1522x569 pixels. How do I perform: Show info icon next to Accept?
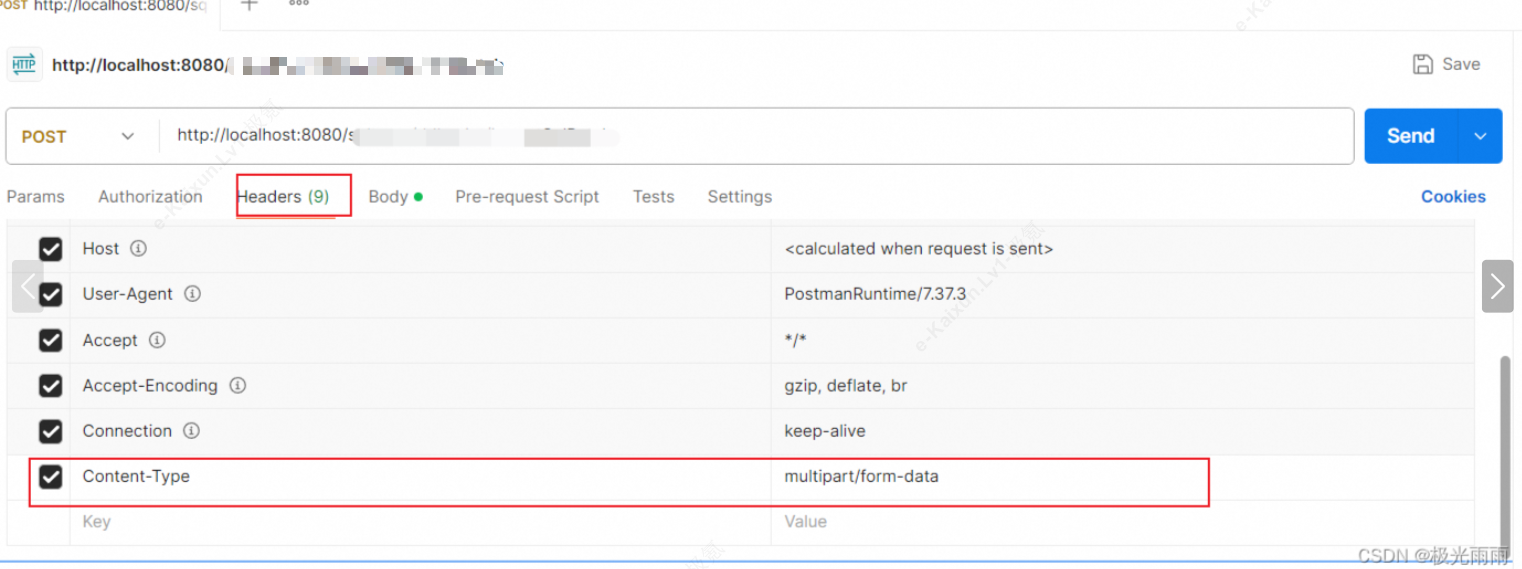click(x=157, y=340)
